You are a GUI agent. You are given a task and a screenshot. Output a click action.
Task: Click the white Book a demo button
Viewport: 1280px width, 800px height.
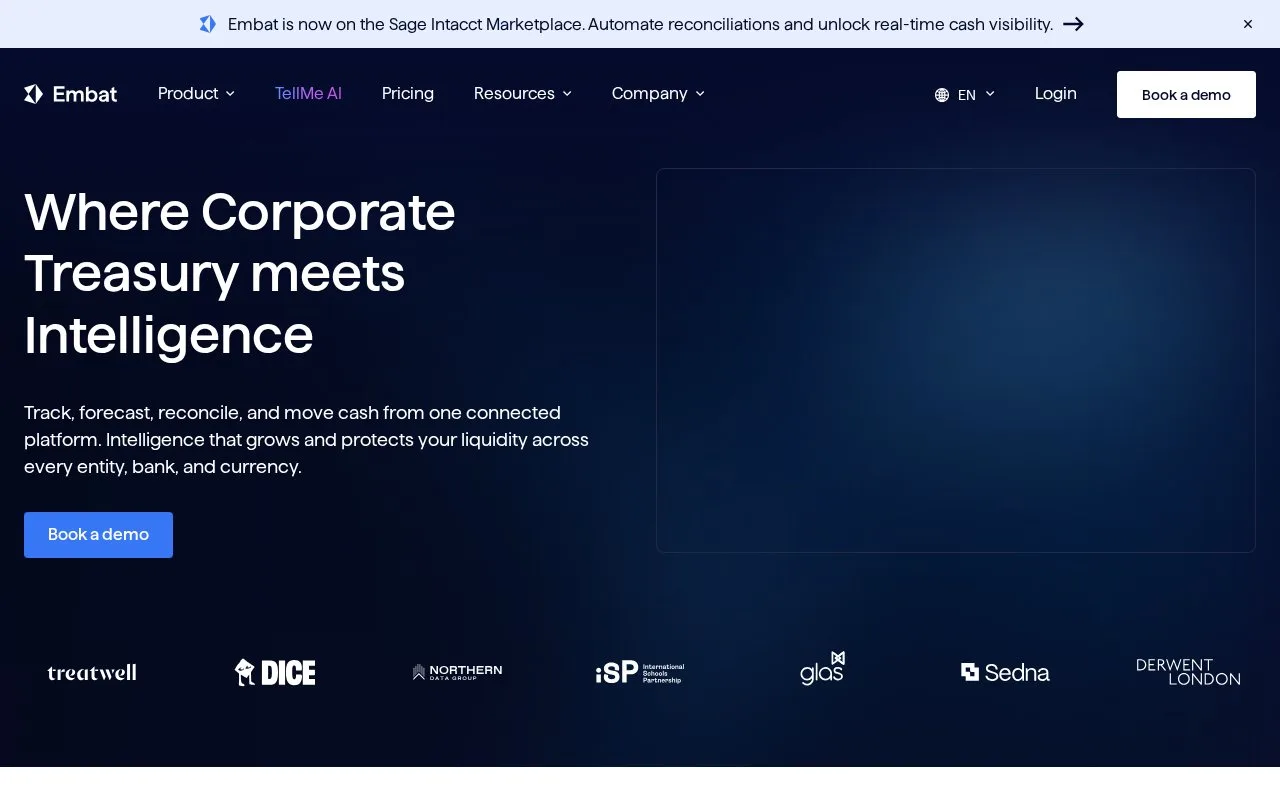click(1186, 94)
